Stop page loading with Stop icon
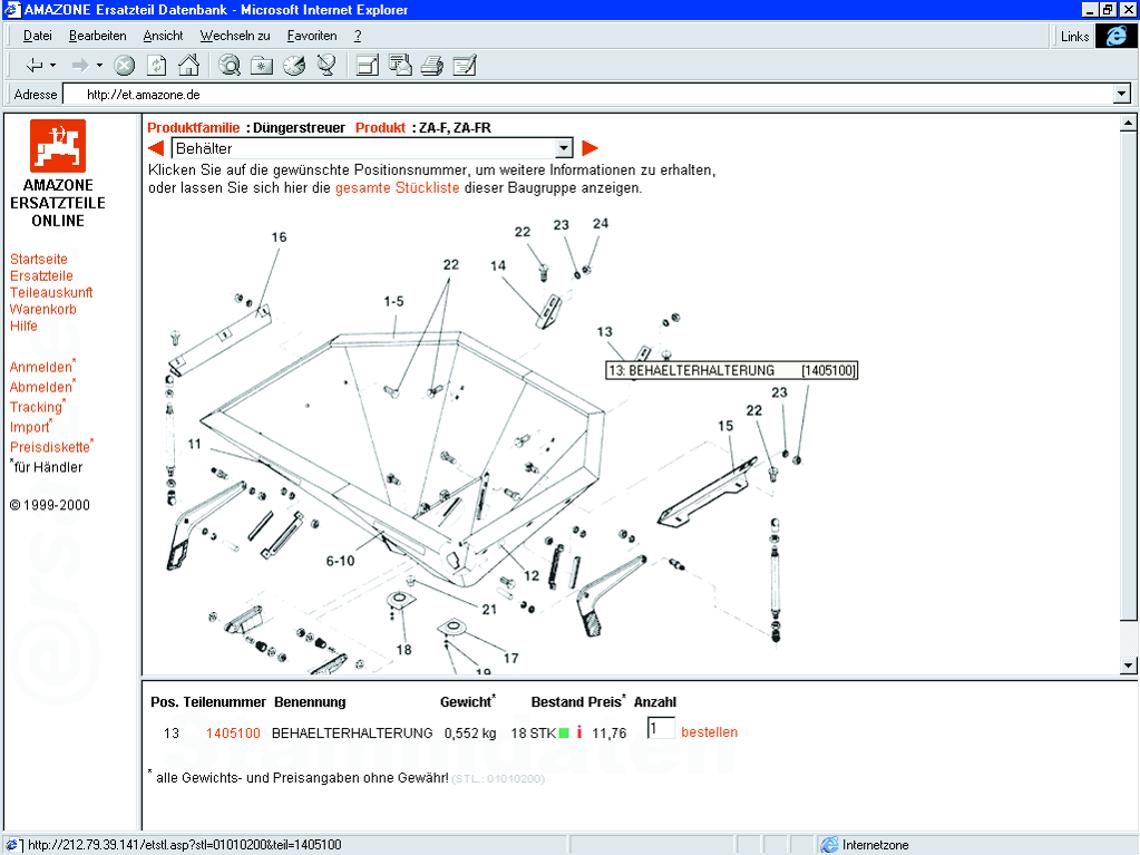Viewport: 1140px width, 855px height. (124, 65)
